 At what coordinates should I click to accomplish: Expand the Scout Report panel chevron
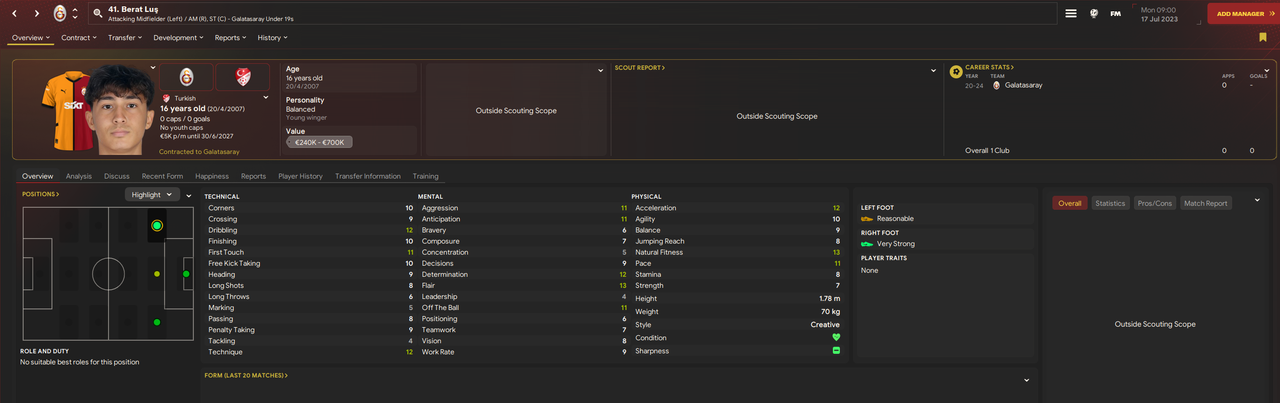(x=934, y=70)
